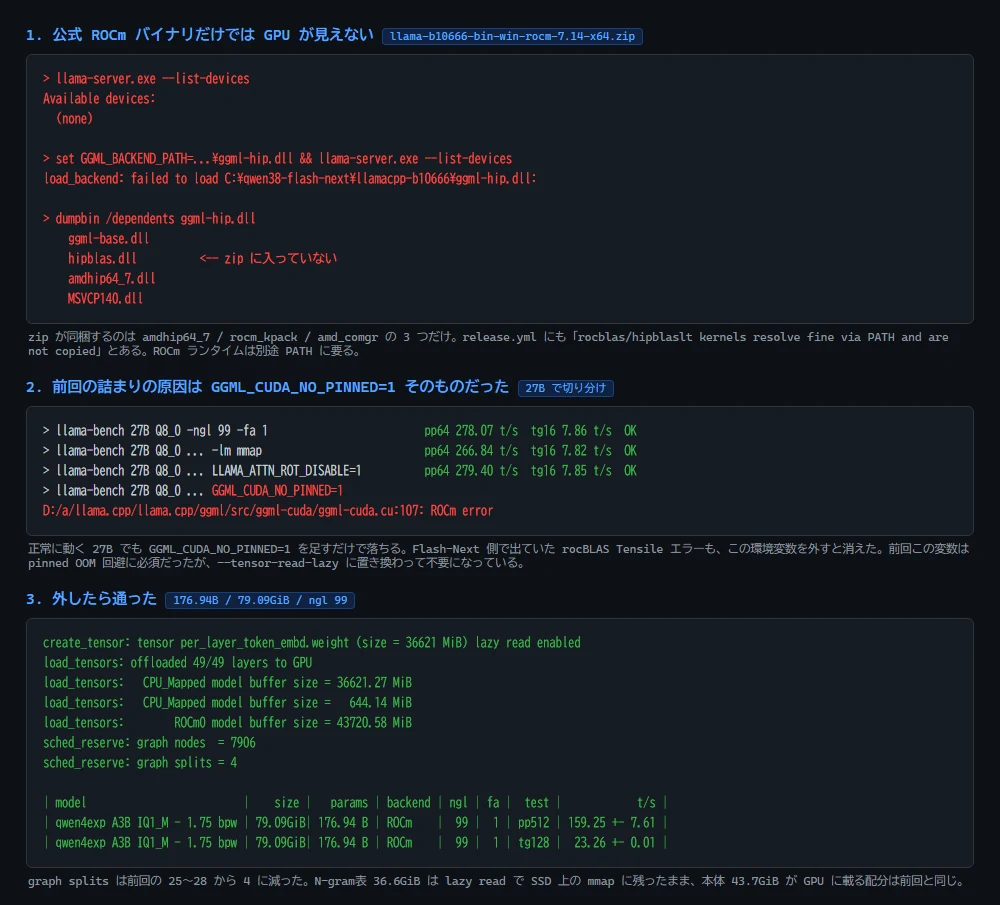The height and width of the screenshot is (905, 1000).
Task: Click the paragraph starting 'graph splits は前回の 25~28'
Action: (496, 881)
